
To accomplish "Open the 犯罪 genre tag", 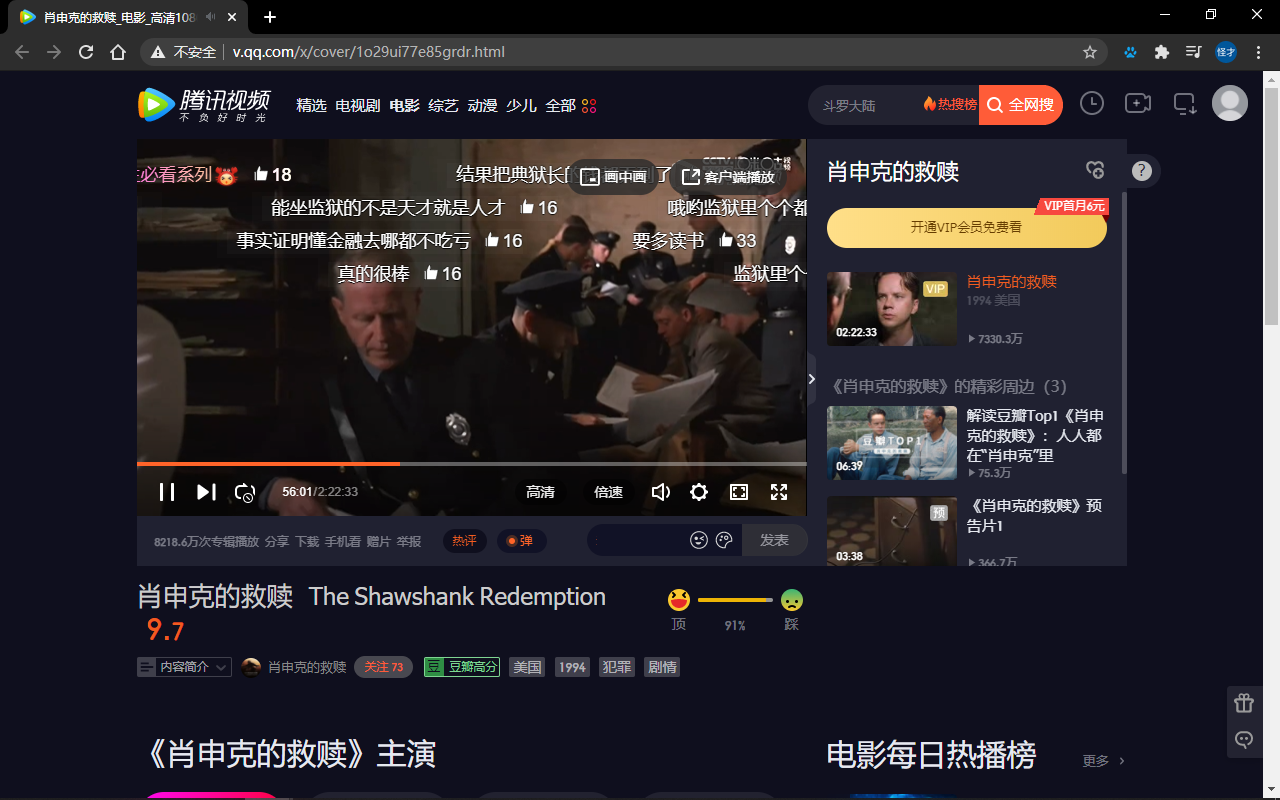I will 617,667.
